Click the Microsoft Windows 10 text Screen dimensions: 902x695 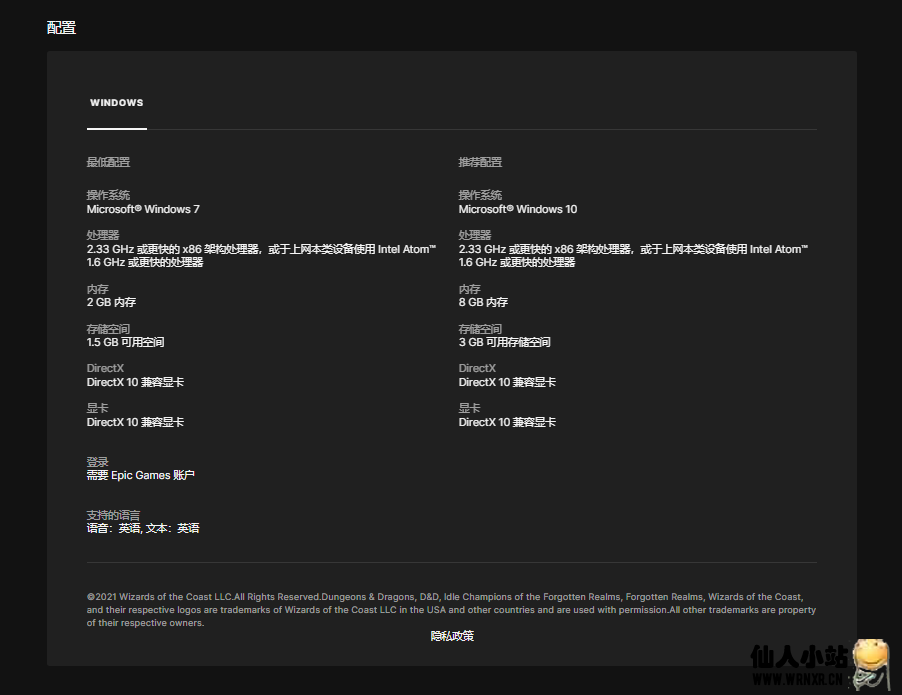pos(517,209)
